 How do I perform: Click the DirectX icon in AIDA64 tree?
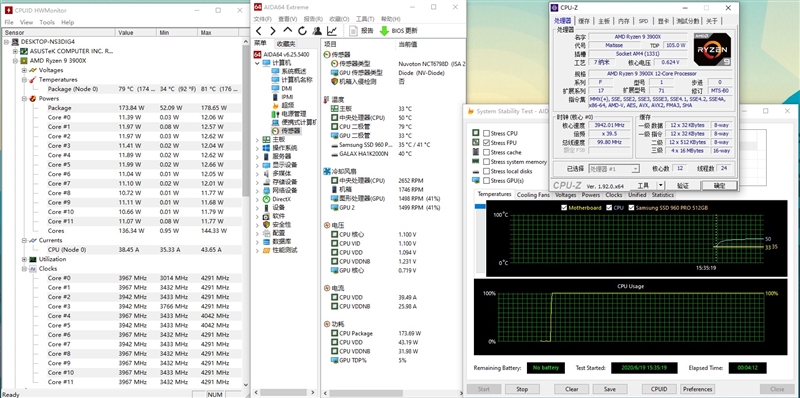[x=266, y=199]
